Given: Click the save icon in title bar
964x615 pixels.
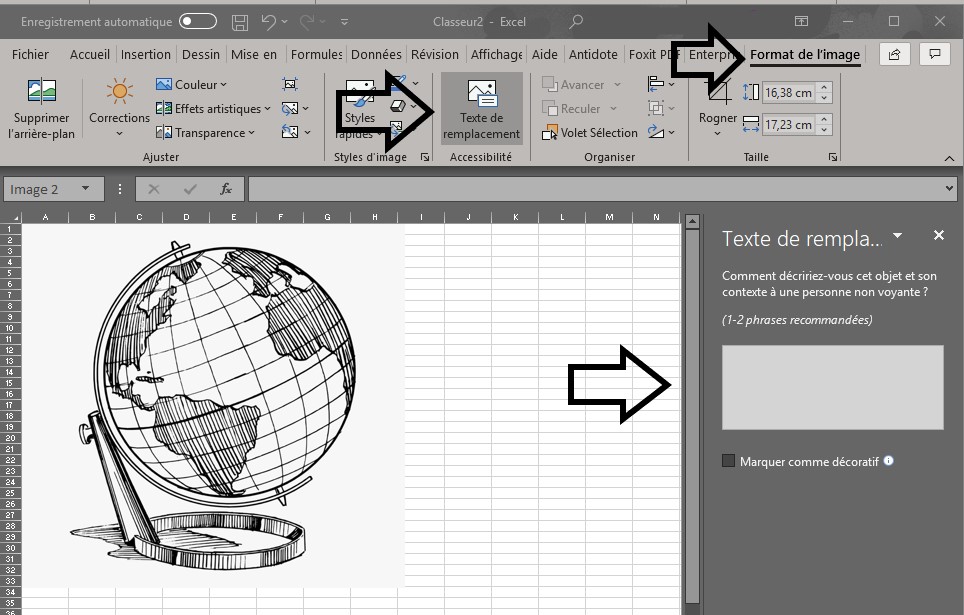Looking at the screenshot, I should click(x=240, y=21).
